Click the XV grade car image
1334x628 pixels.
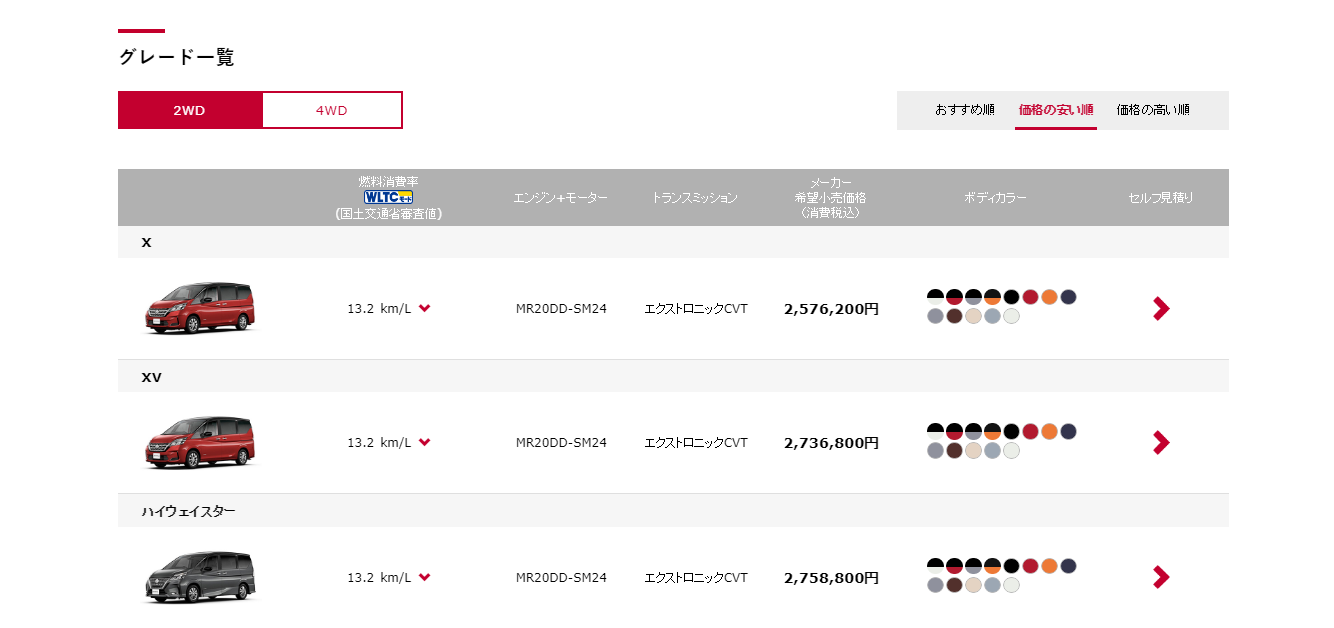199,441
